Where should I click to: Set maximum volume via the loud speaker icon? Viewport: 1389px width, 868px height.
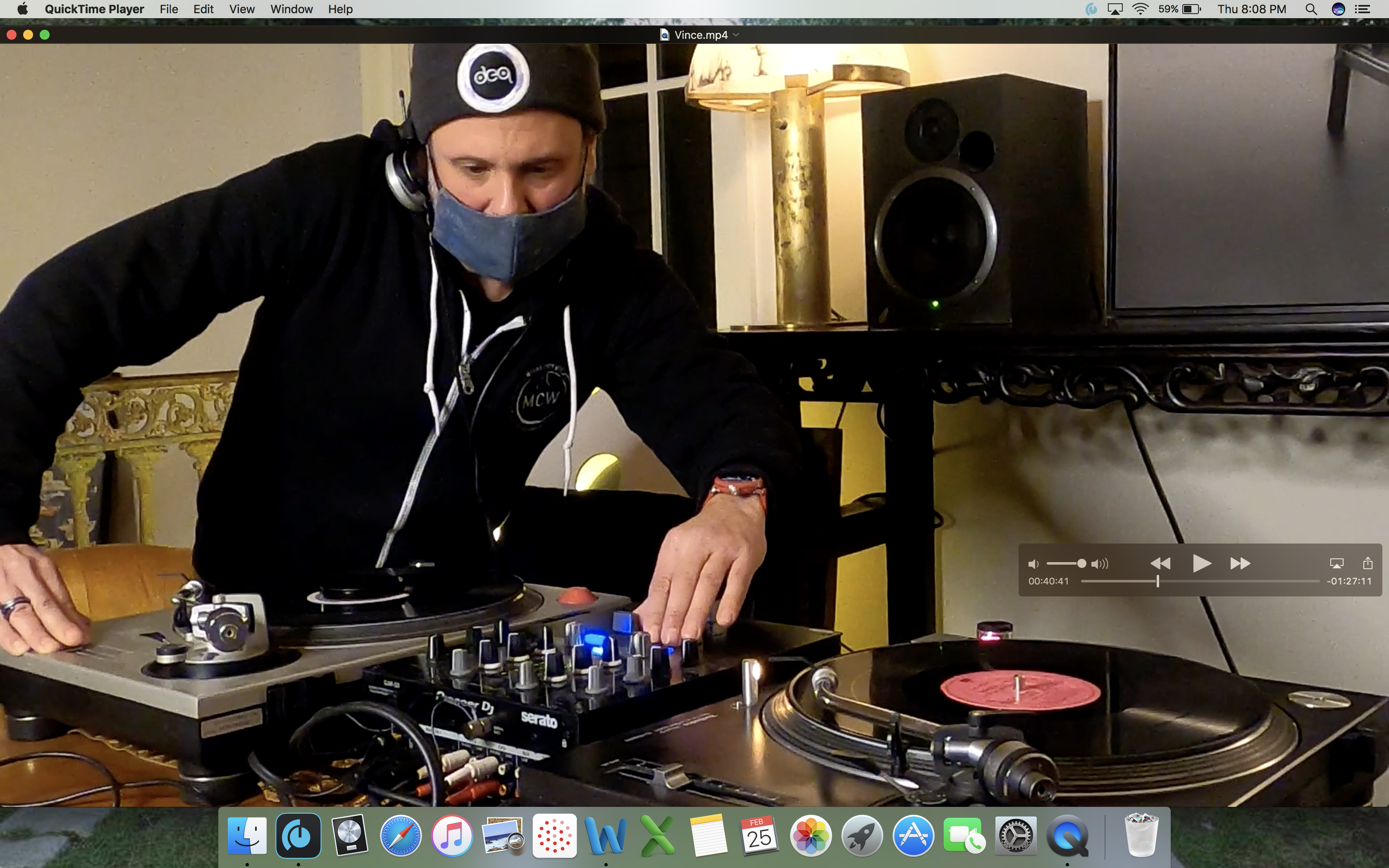[1100, 564]
